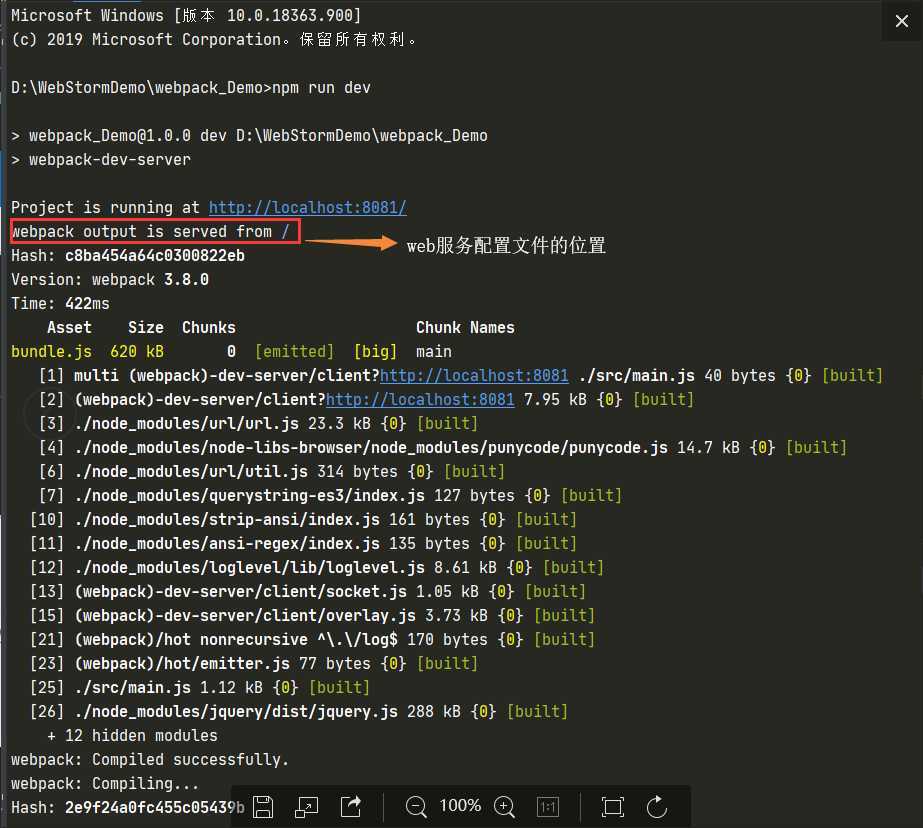Viewport: 923px width, 828px height.
Task: Click the '620 kB' size value
Action: 137,351
